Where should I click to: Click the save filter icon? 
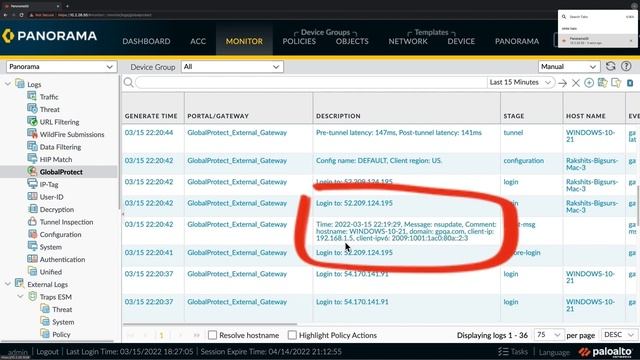pyautogui.click(x=602, y=82)
